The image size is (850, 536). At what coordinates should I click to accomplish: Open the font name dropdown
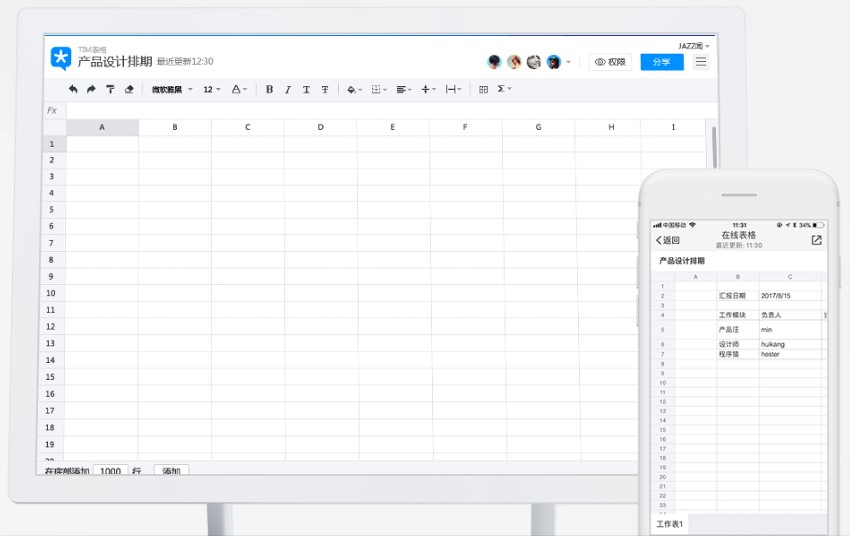tap(171, 89)
